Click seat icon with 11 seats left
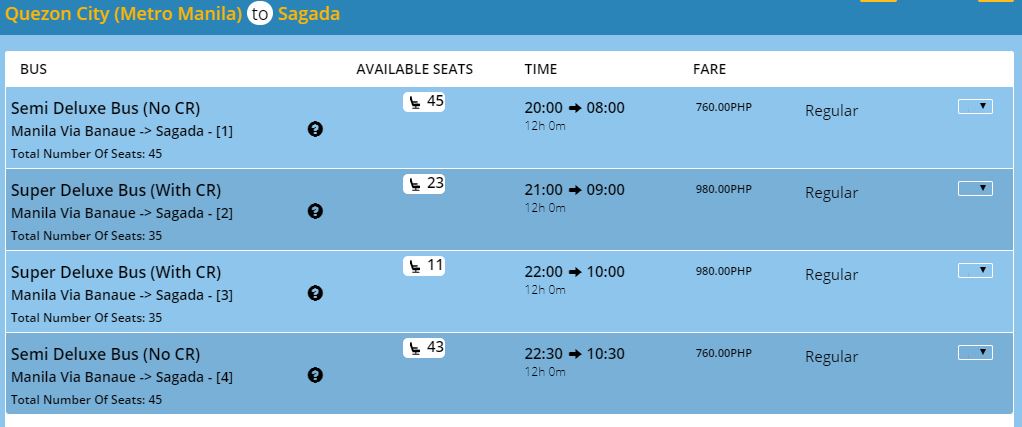This screenshot has height=427, width=1022. 424,266
